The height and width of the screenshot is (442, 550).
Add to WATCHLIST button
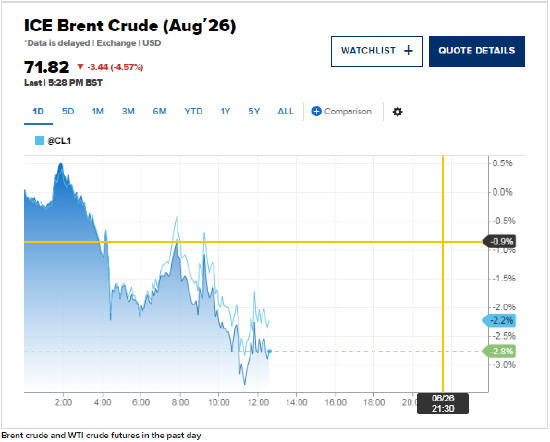point(377,51)
